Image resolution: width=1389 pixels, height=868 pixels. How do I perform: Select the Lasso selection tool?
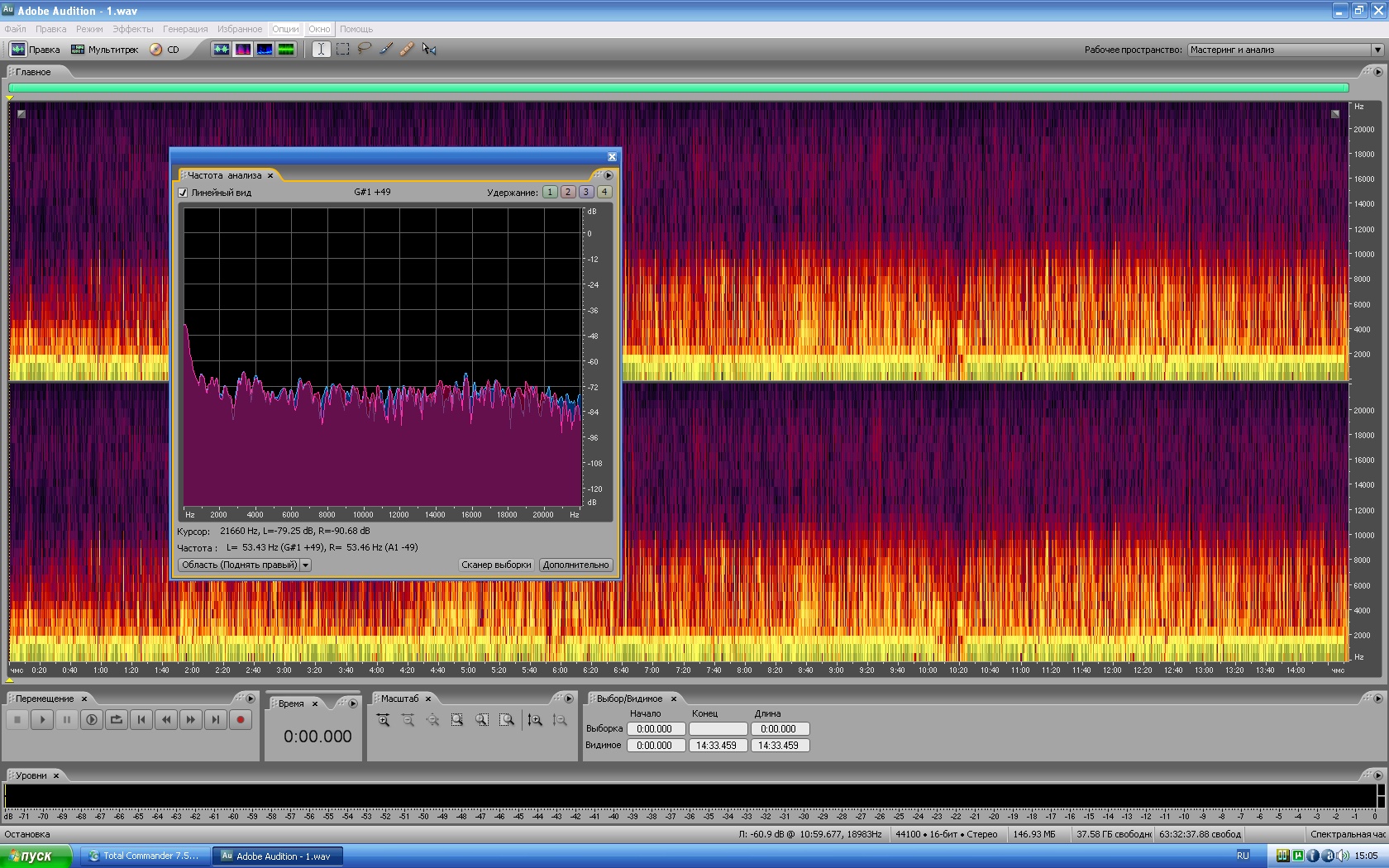pyautogui.click(x=365, y=49)
